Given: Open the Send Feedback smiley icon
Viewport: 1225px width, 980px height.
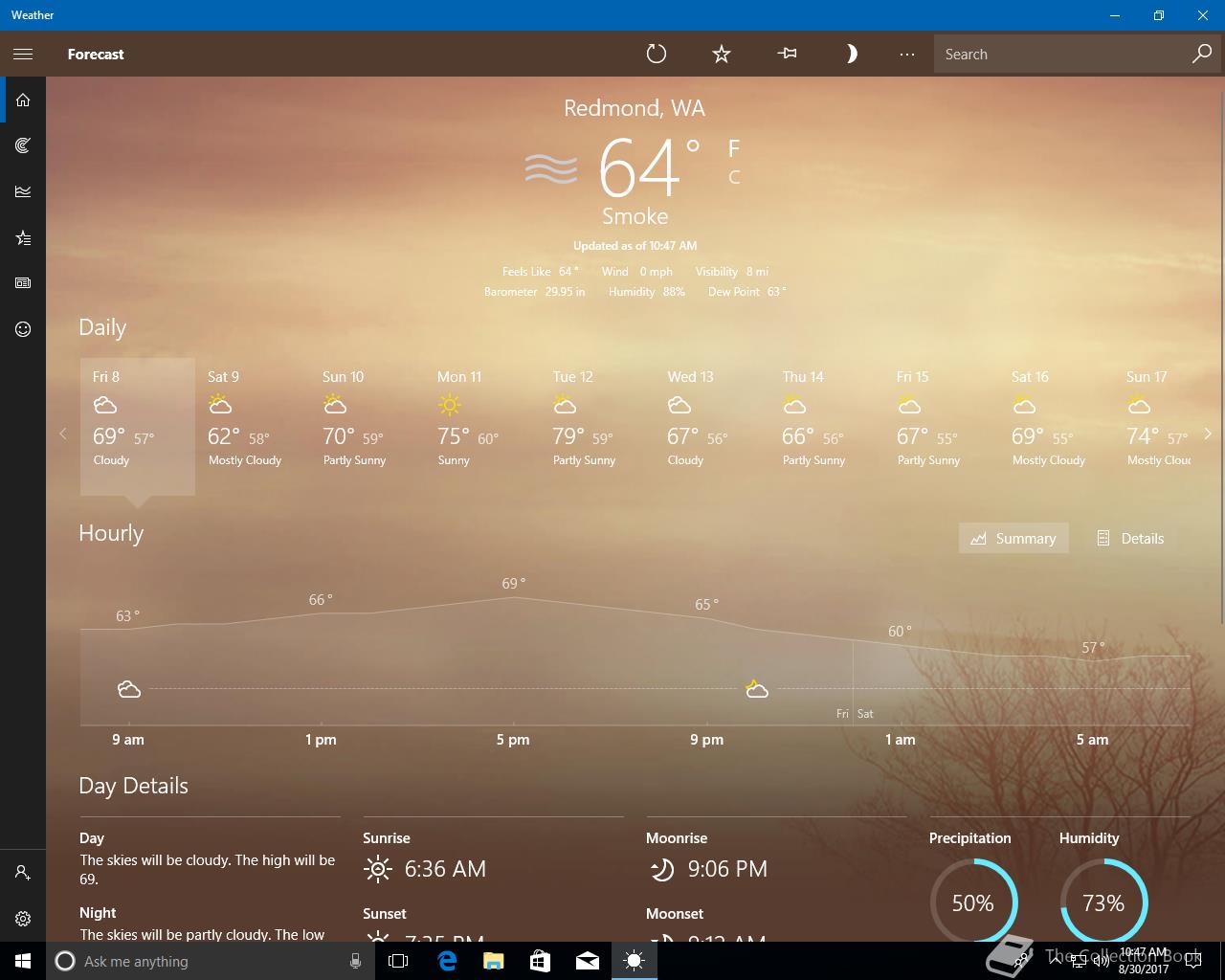Looking at the screenshot, I should coord(23,329).
